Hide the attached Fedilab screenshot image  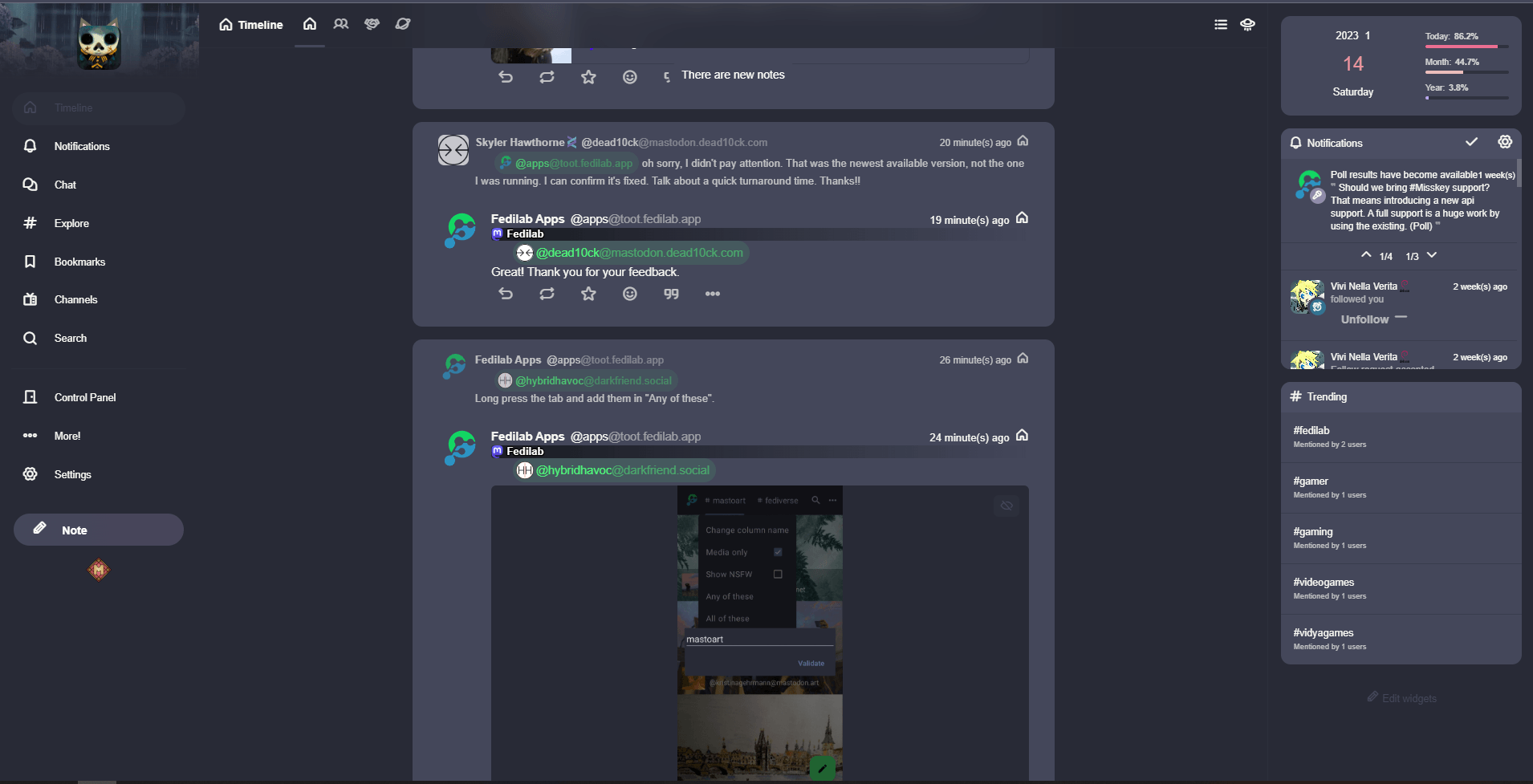1006,505
